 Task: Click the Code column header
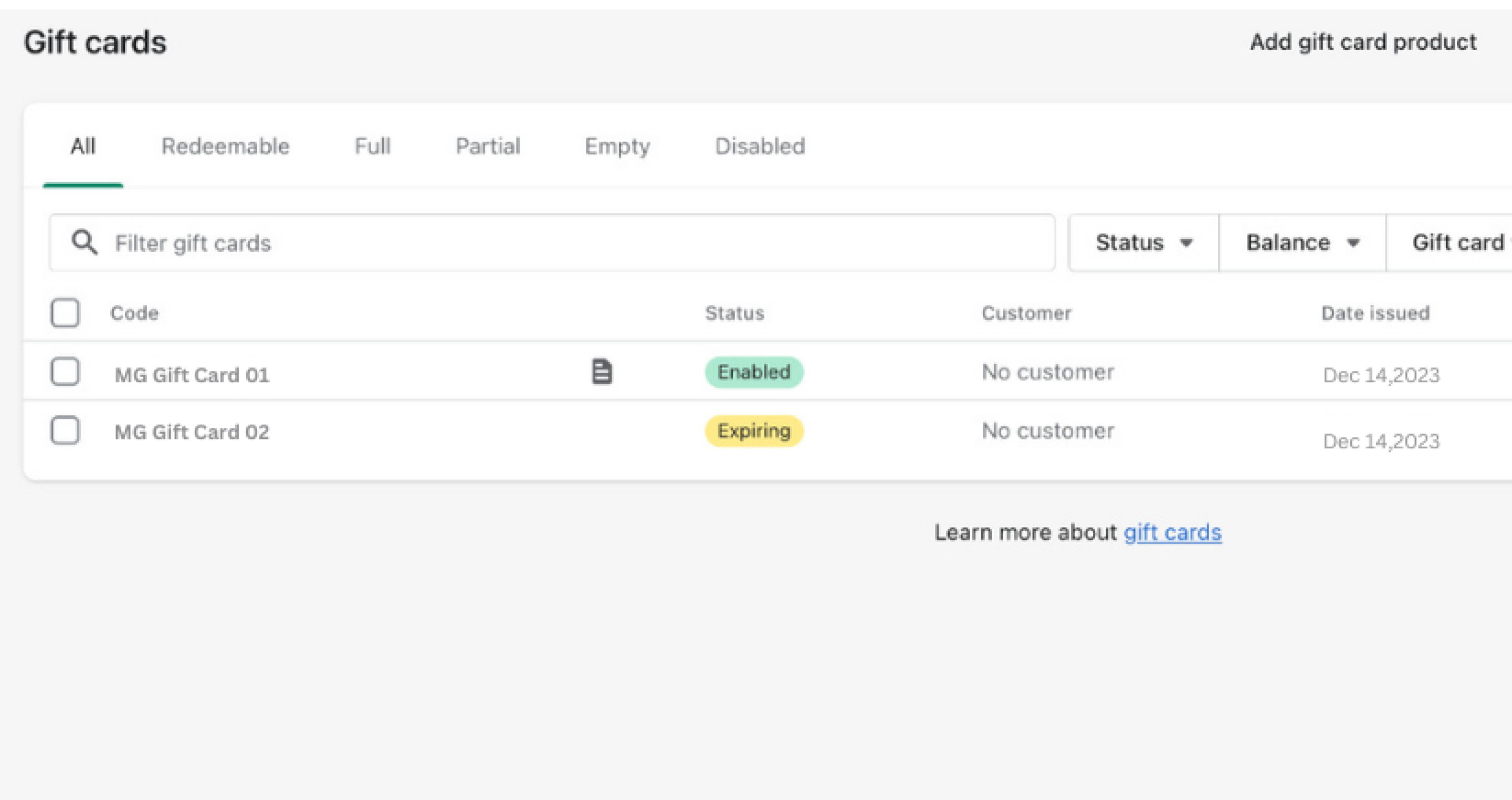(x=134, y=313)
